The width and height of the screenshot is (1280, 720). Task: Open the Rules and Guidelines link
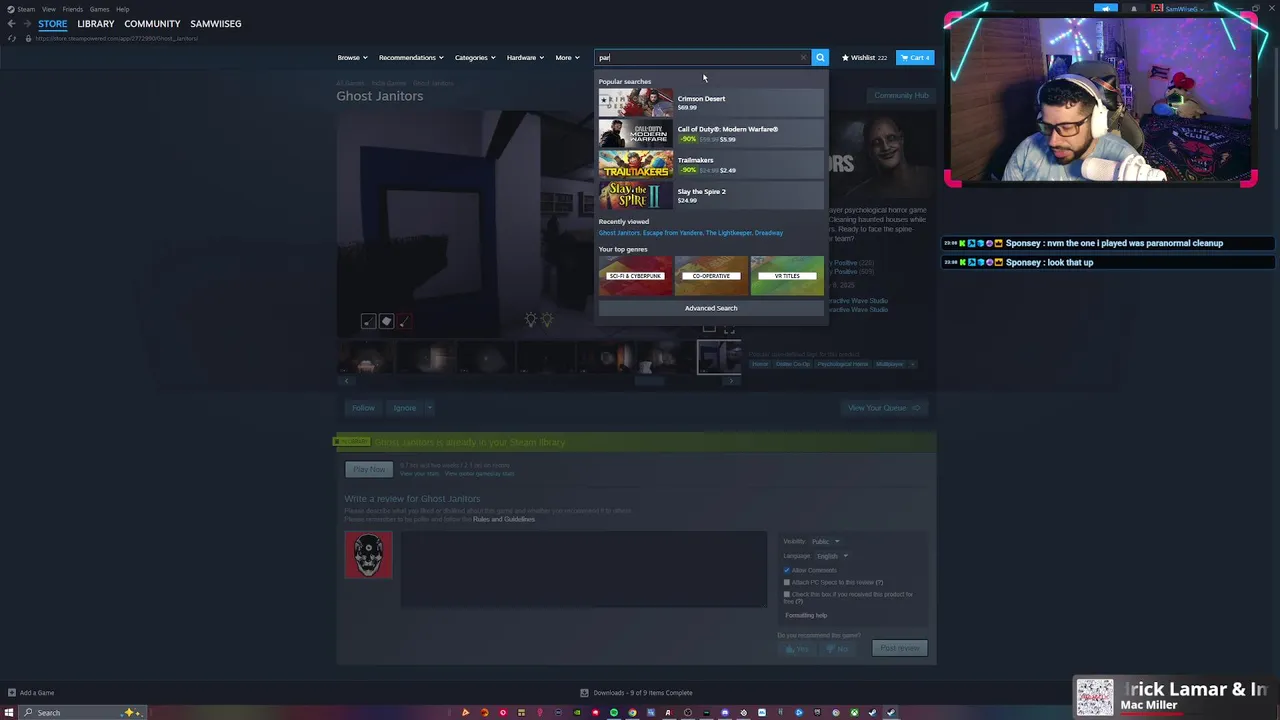coord(504,519)
